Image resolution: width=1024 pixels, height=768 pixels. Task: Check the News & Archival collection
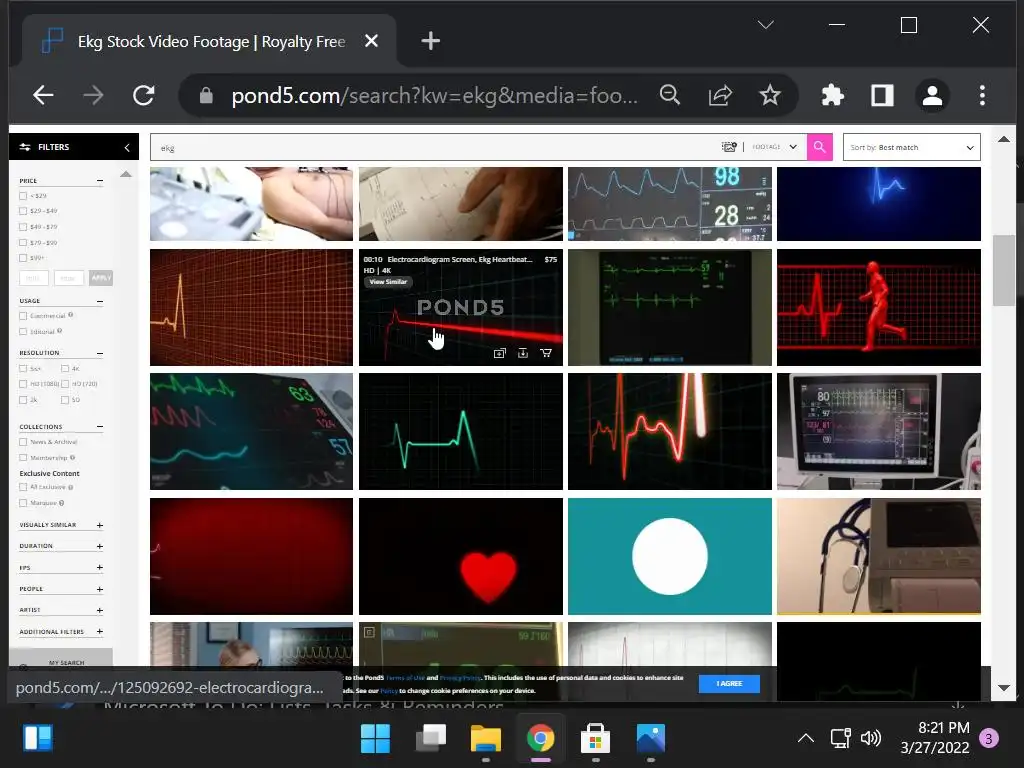[24, 442]
